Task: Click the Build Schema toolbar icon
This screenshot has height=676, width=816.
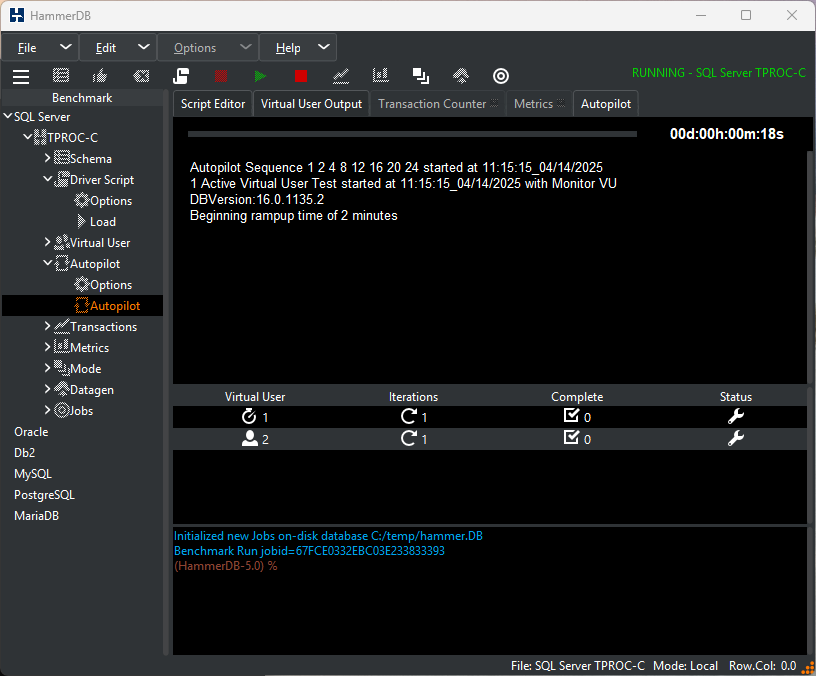Action: [x=61, y=76]
